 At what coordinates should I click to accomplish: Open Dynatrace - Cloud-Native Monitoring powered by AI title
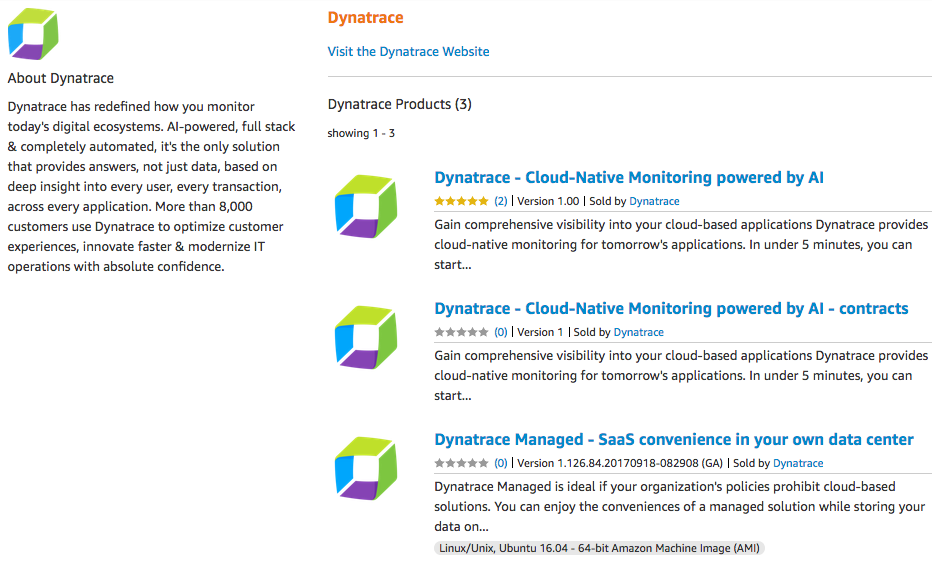(x=629, y=178)
